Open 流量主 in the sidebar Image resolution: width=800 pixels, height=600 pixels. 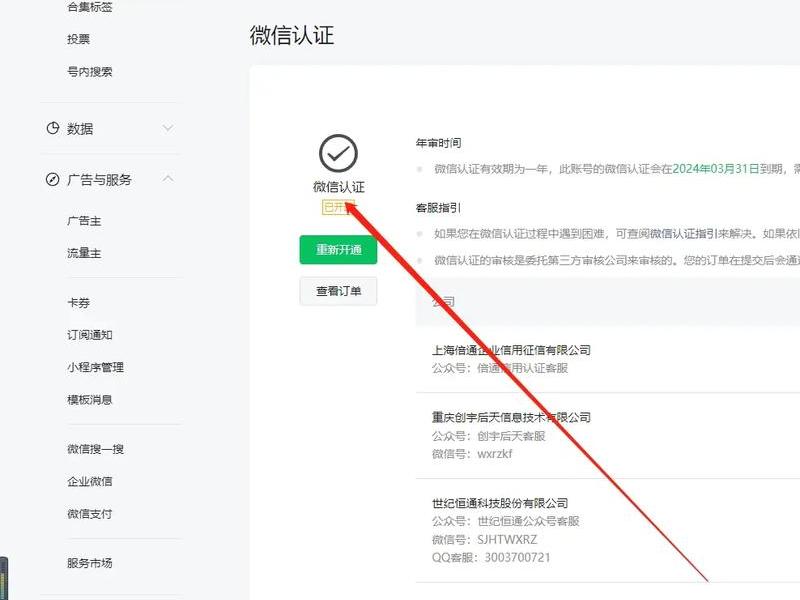pos(84,253)
